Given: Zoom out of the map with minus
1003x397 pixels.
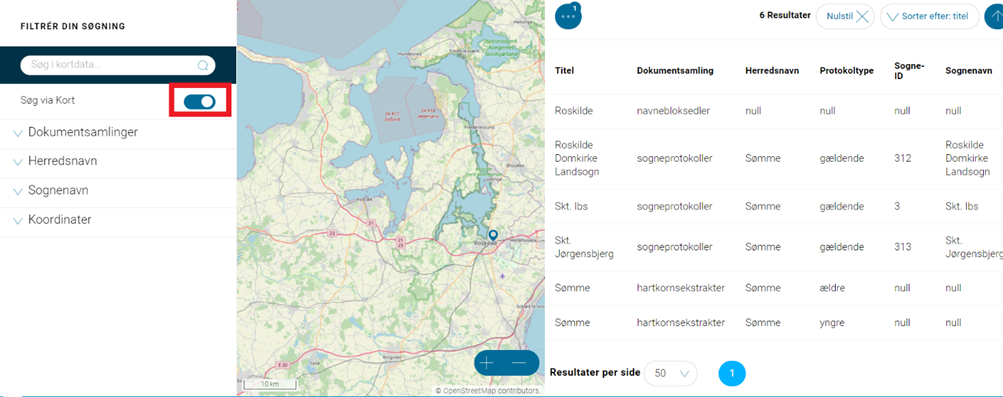Looking at the screenshot, I should pyautogui.click(x=519, y=363).
